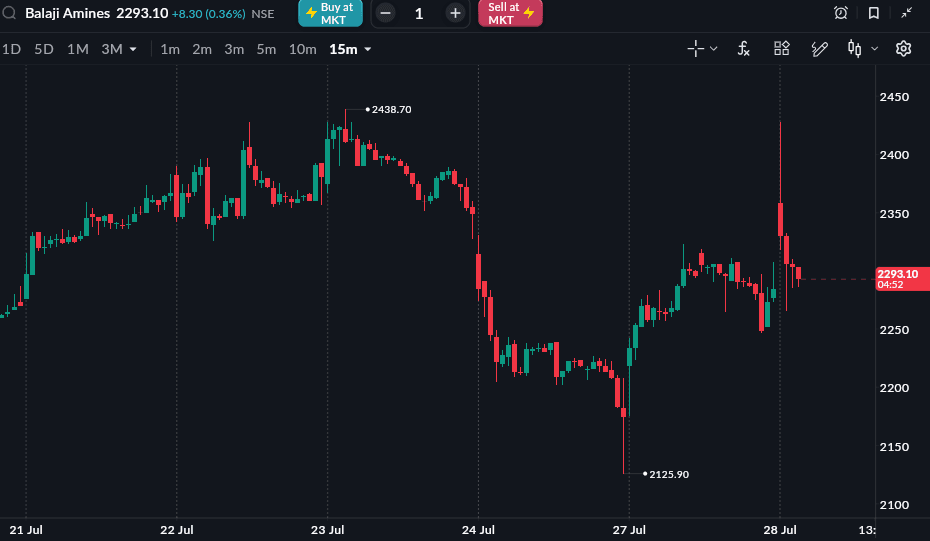
Task: Choose candlestick chart type icon
Action: pos(854,49)
